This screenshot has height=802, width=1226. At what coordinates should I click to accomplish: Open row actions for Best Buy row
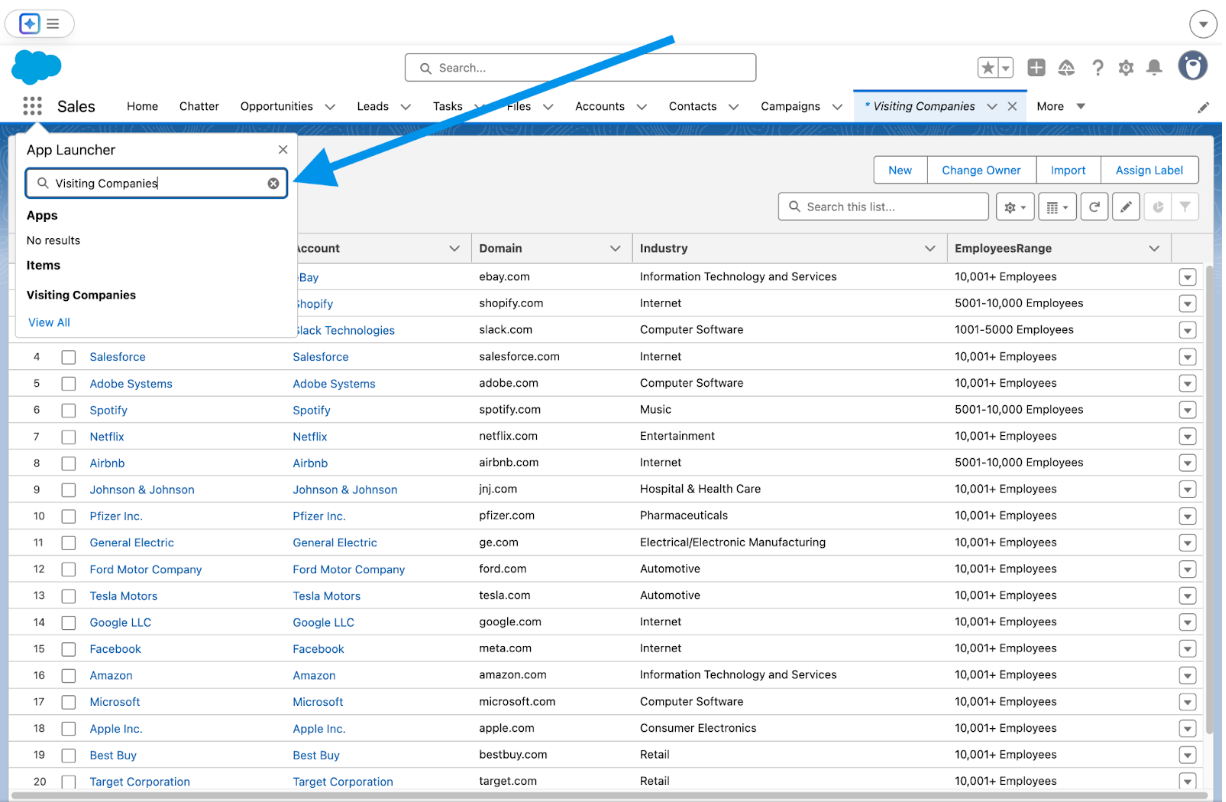1187,755
